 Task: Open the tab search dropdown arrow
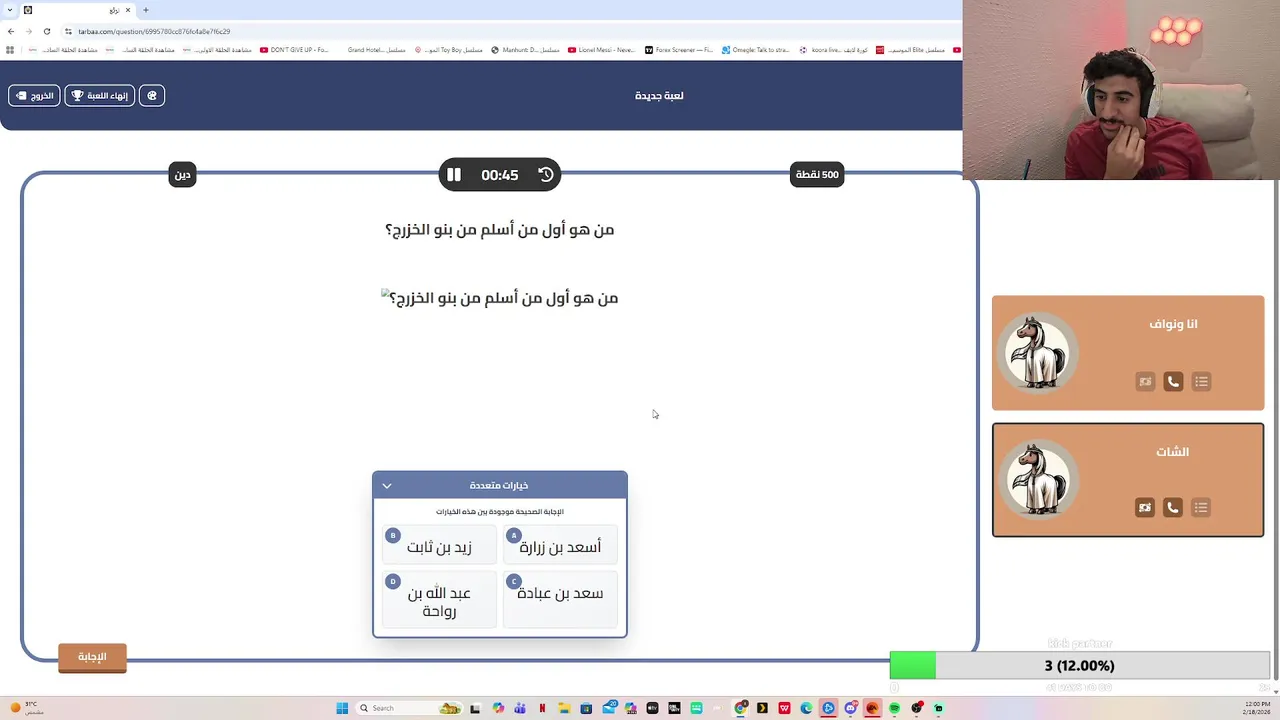coord(10,10)
